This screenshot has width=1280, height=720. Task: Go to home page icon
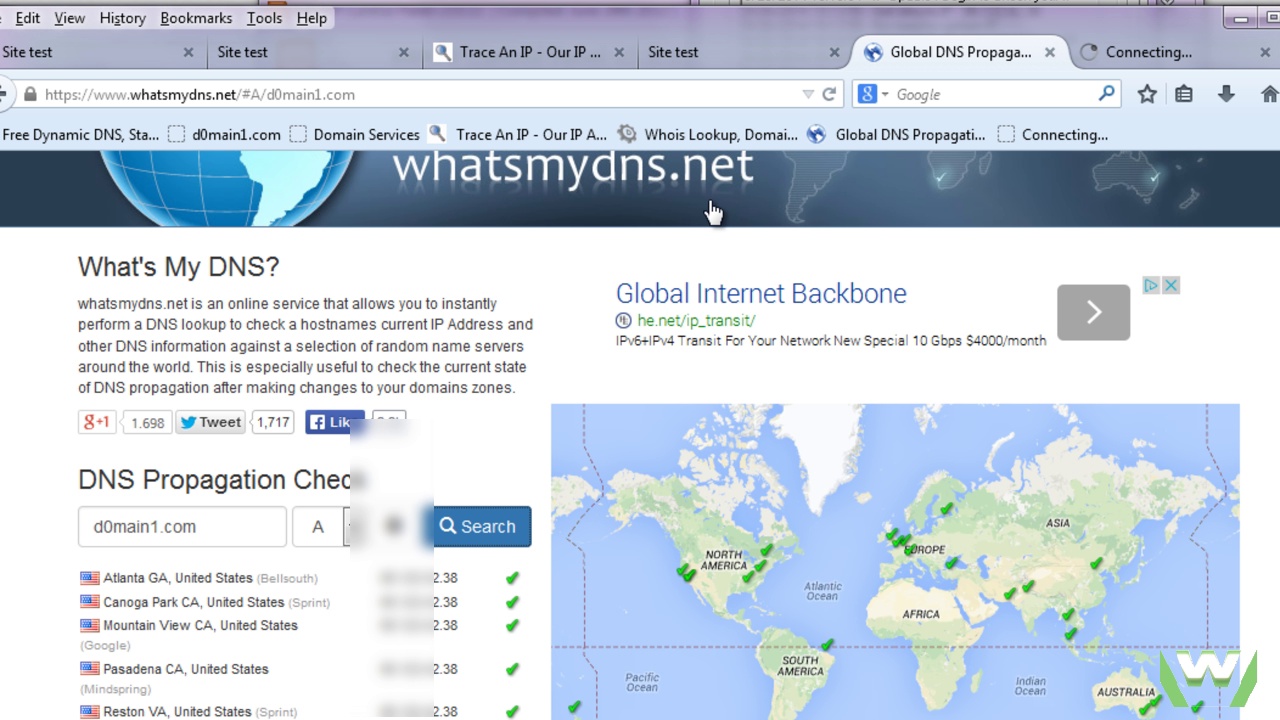1270,94
